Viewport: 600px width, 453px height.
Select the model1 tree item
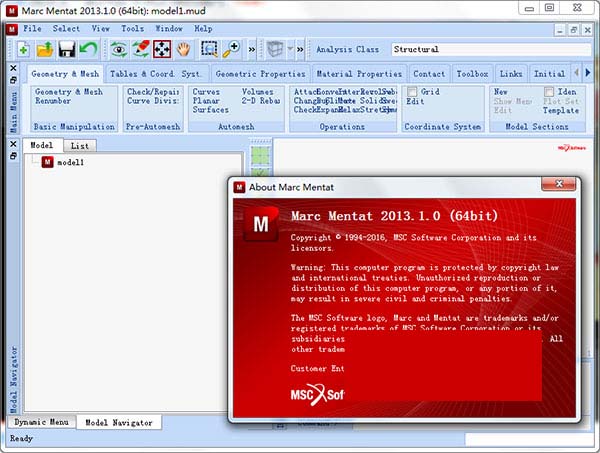click(x=70, y=163)
